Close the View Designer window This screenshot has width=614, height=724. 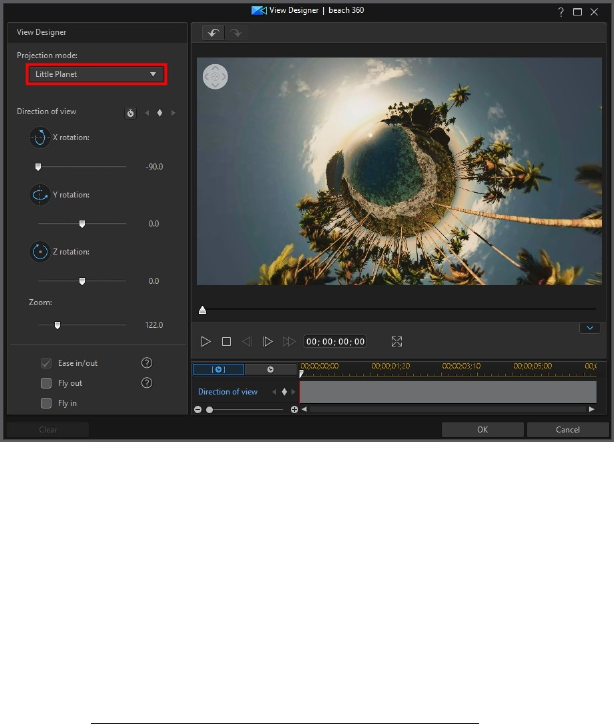[x=594, y=12]
